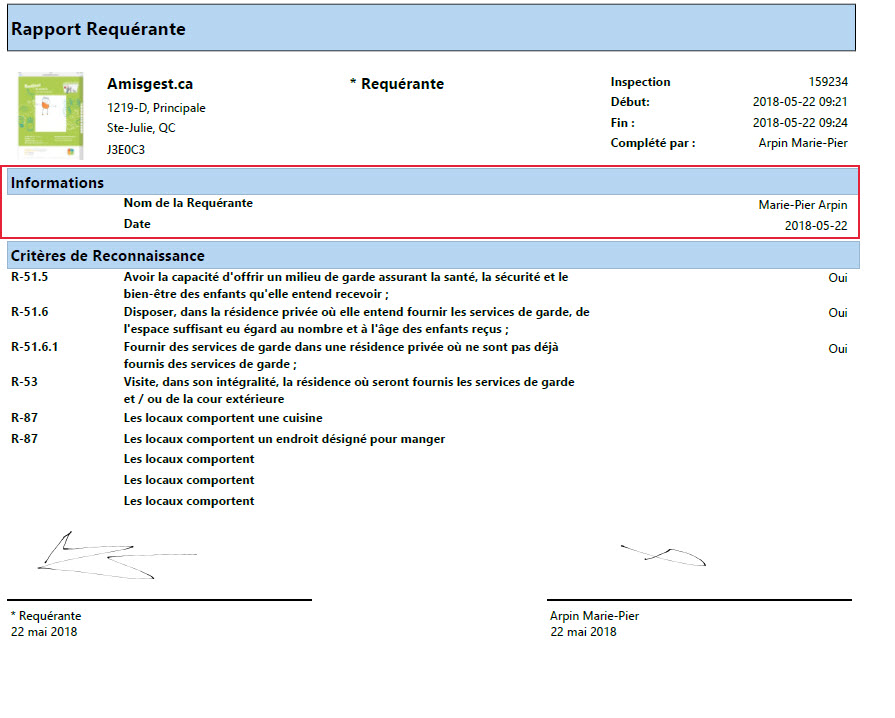Select end time '2018-05-22 09:24'
The image size is (895, 718).
pyautogui.click(x=800, y=123)
